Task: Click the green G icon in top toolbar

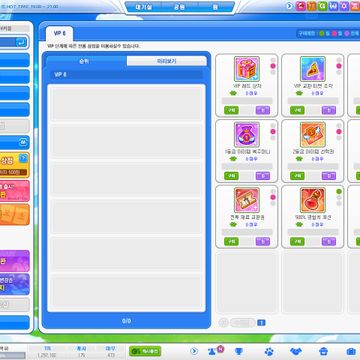Action: tap(322, 6)
